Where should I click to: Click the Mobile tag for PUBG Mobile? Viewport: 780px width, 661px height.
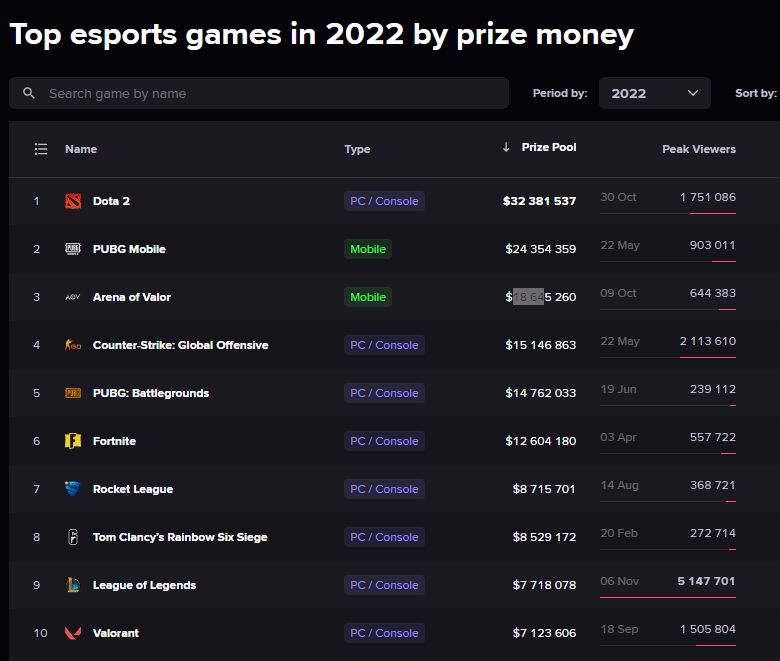coord(368,249)
